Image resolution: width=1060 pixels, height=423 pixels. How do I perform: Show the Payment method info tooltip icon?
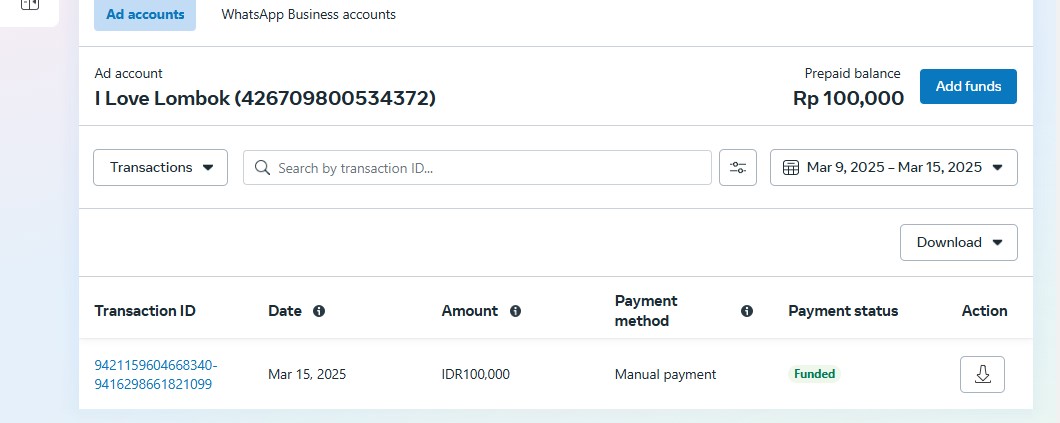[746, 311]
